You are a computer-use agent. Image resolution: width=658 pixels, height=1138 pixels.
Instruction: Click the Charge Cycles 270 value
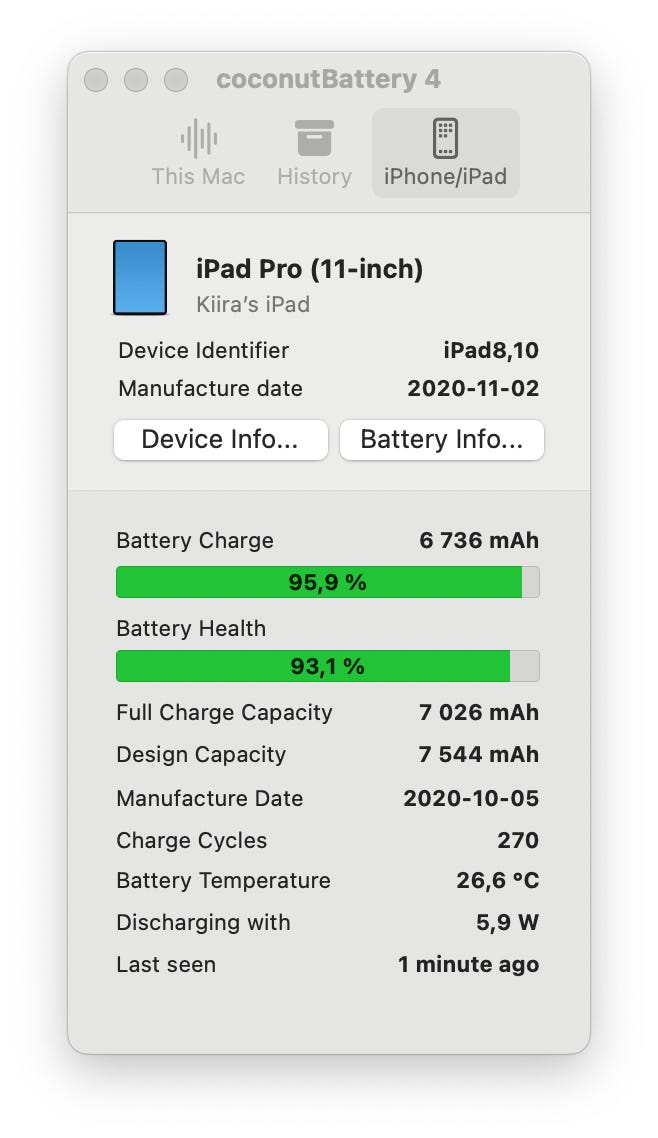(x=518, y=840)
